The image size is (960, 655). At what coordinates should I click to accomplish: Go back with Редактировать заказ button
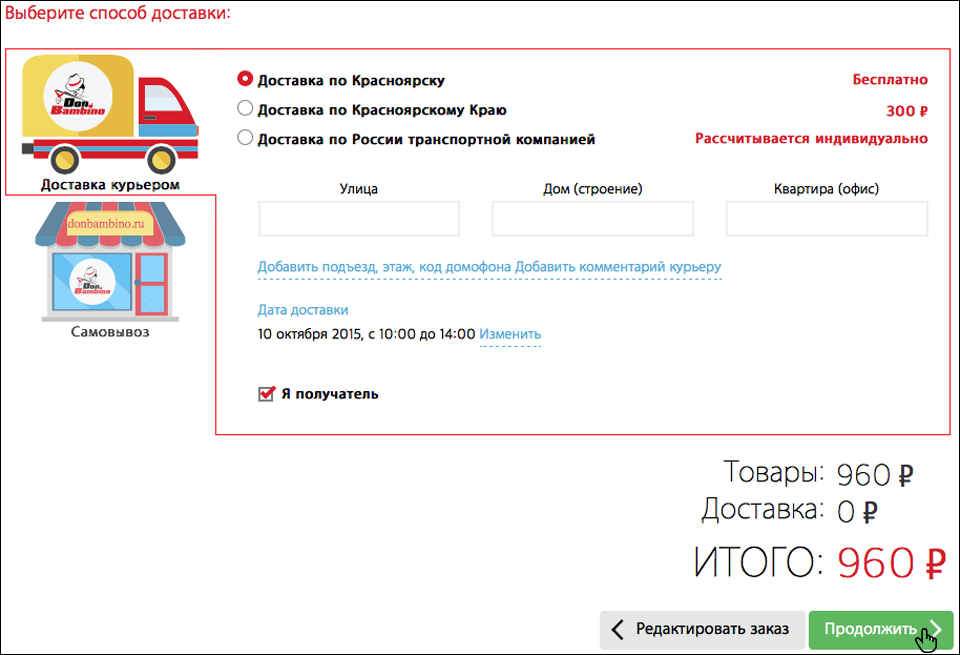click(x=702, y=629)
